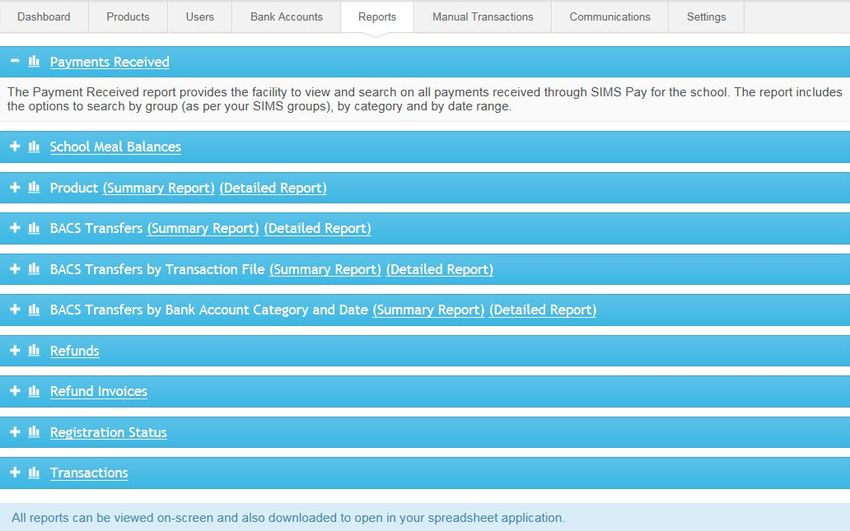Viewport: 850px width, 531px height.
Task: Click the chart icon beside Registration Status
Action: (34, 432)
